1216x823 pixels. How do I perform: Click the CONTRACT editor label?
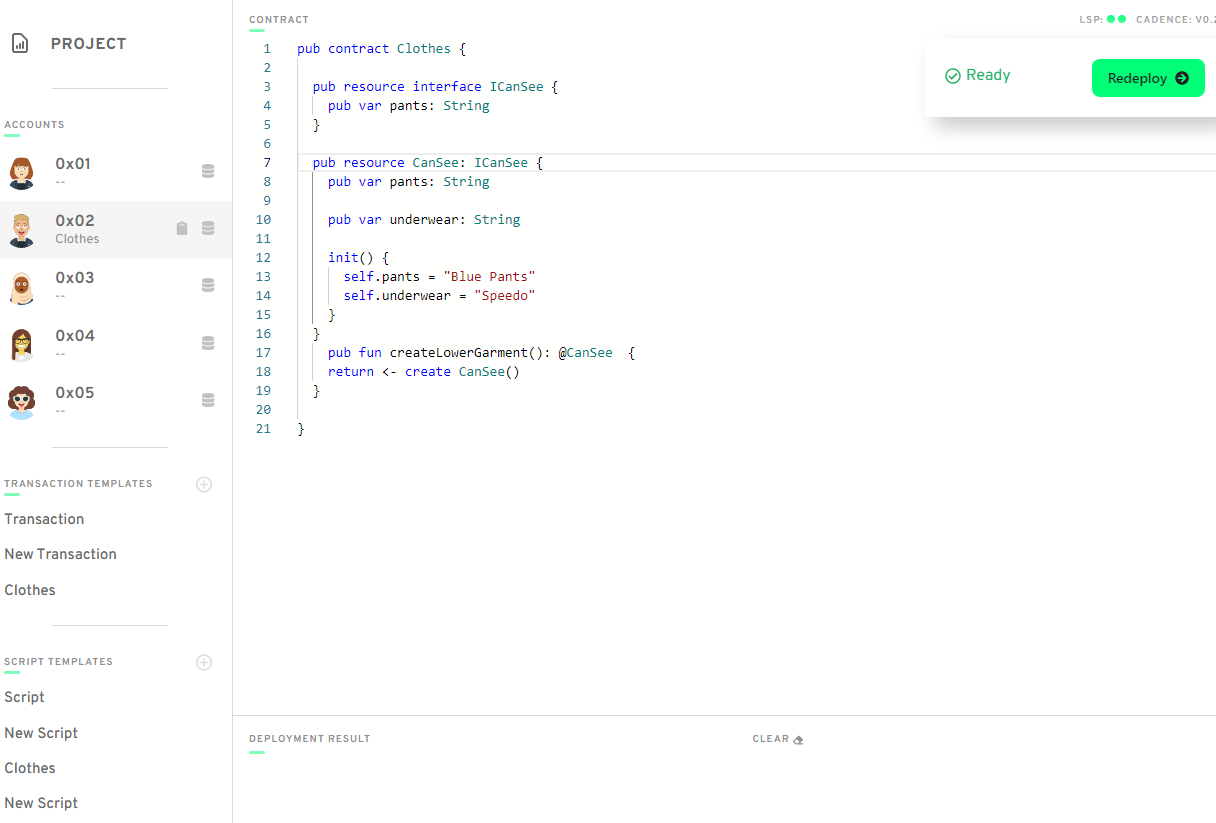point(279,20)
